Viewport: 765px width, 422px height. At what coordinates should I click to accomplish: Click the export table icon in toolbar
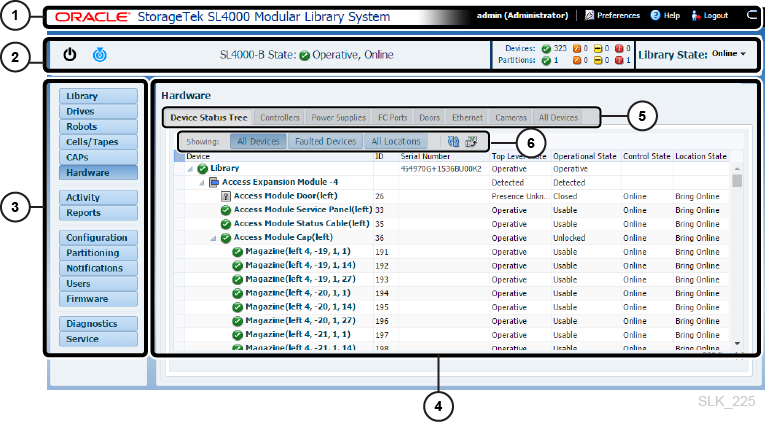471,141
